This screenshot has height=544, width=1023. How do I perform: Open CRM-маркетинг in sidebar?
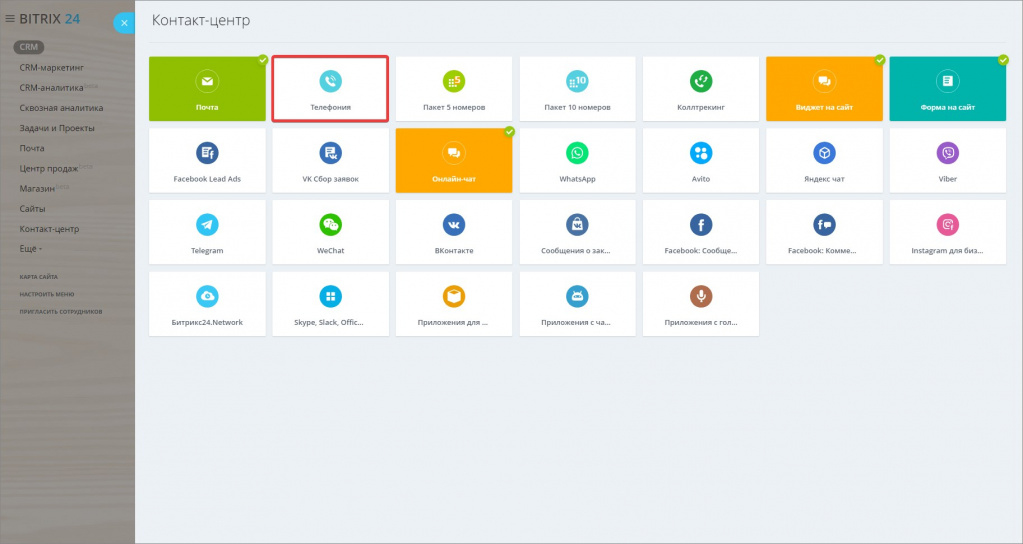coord(52,68)
